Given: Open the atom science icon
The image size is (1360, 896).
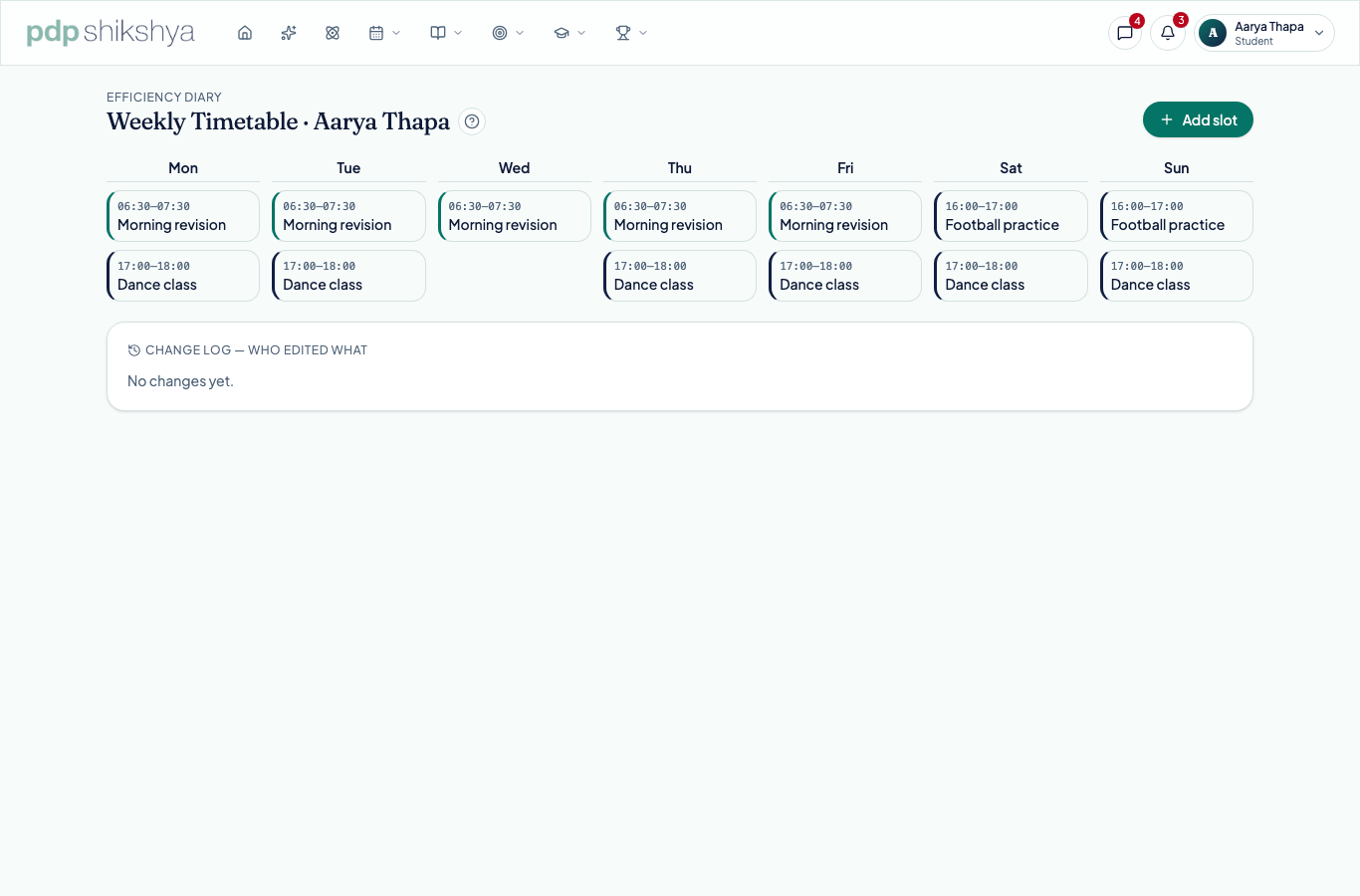Looking at the screenshot, I should pos(333,33).
